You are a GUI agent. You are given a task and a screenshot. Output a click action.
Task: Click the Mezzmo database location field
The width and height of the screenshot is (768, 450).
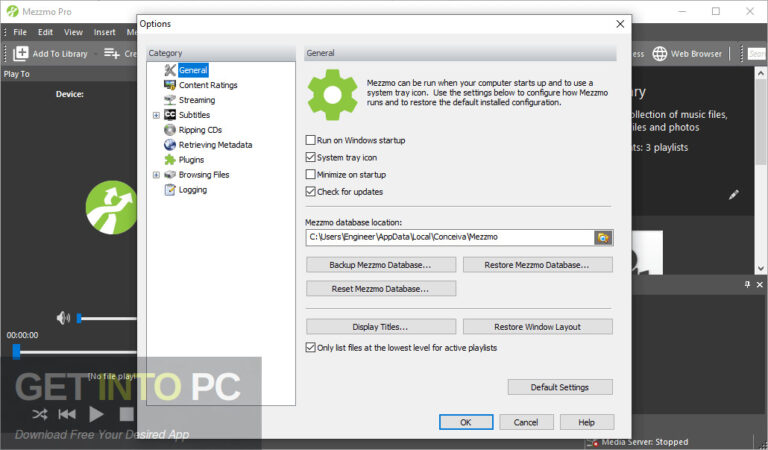pos(450,237)
